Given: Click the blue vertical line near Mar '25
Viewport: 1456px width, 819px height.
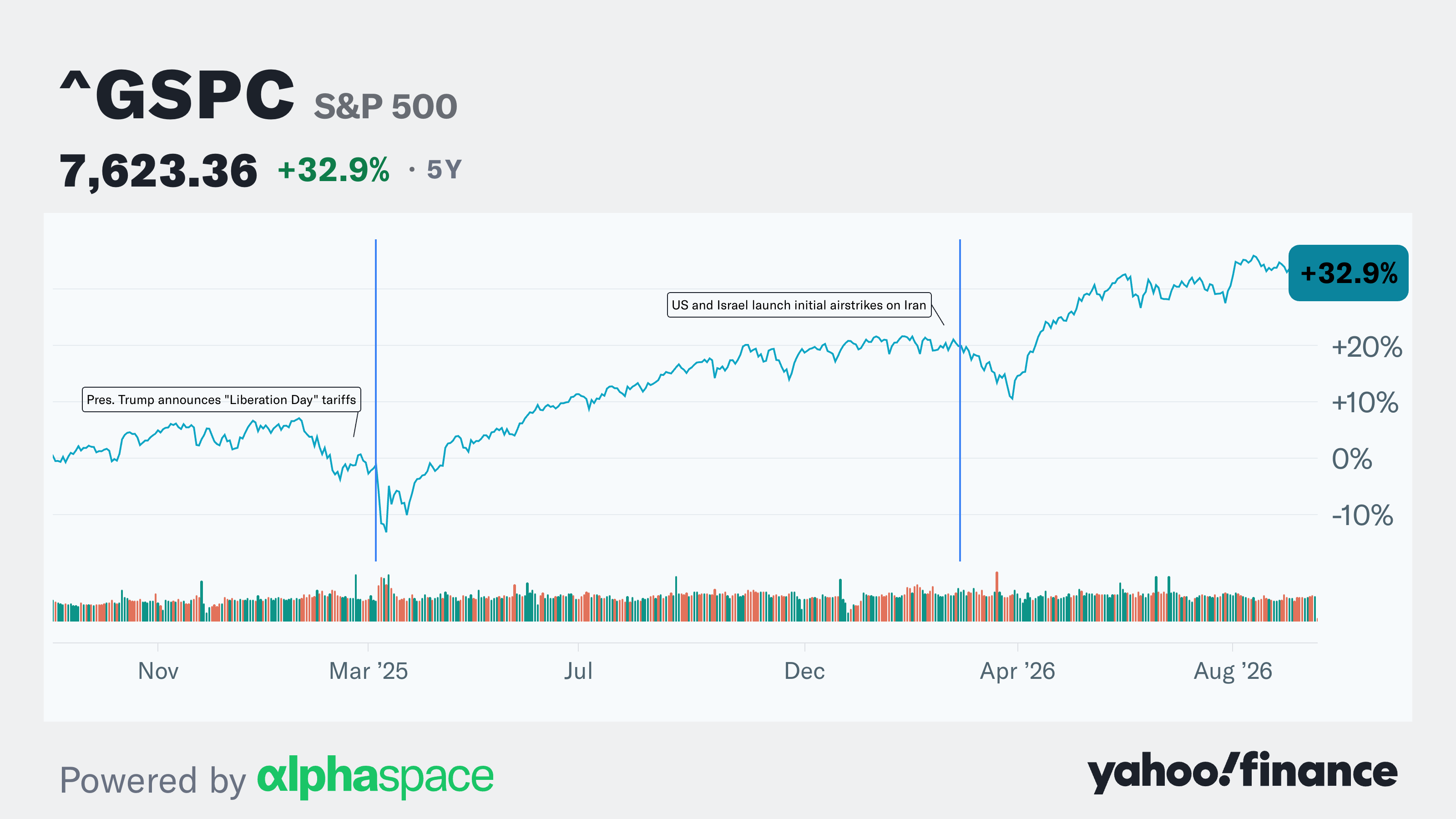Looking at the screenshot, I should (376, 399).
